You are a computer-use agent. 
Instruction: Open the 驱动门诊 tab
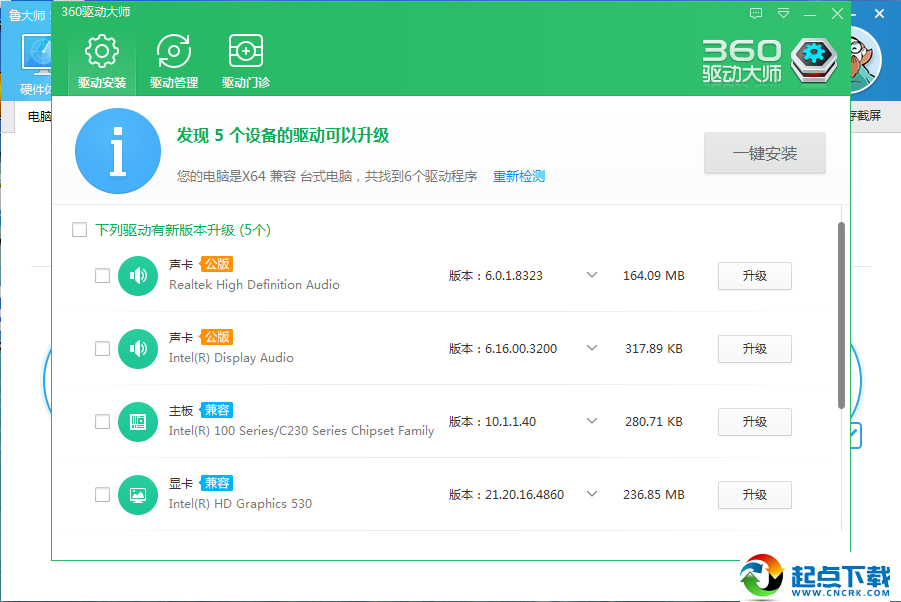[246, 61]
